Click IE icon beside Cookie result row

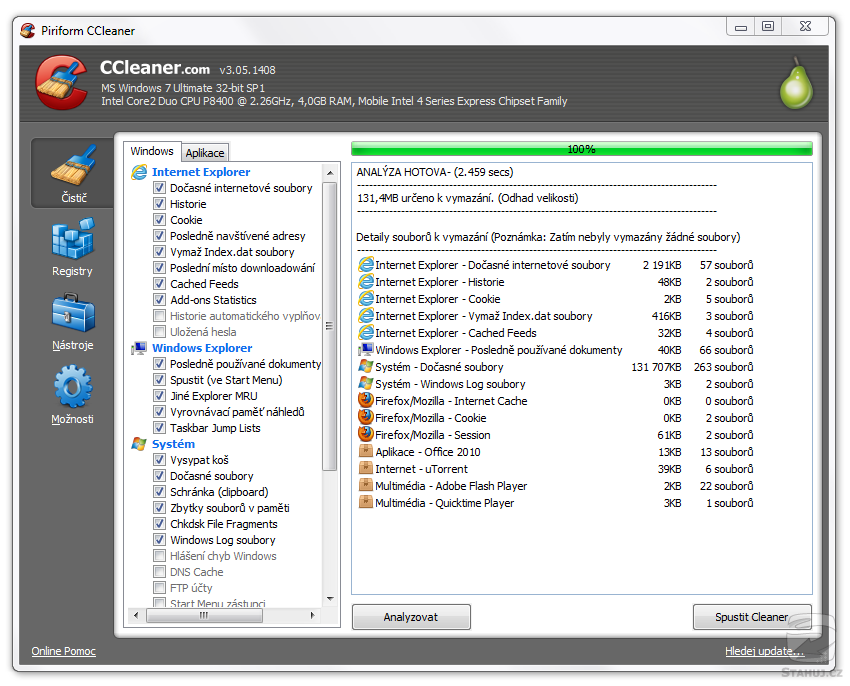click(x=366, y=299)
